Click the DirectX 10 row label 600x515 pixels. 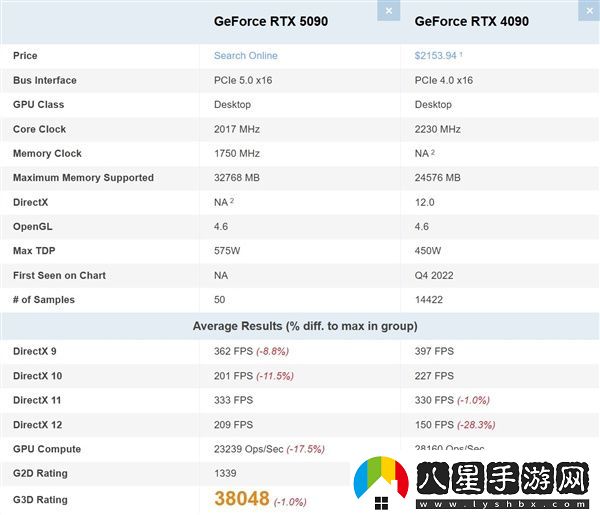(x=38, y=376)
